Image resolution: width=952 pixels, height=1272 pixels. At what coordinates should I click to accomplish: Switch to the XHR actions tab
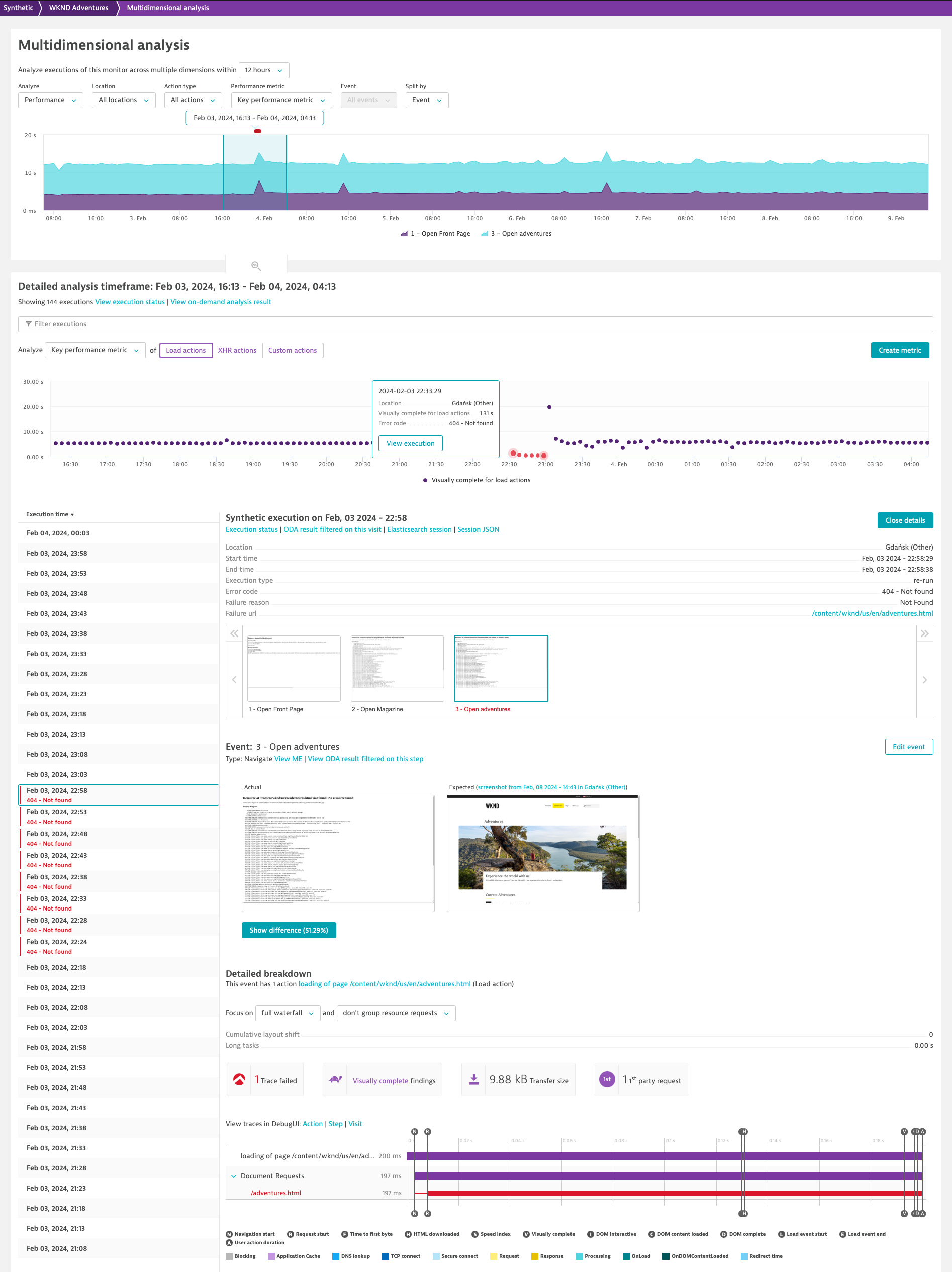[x=237, y=351]
